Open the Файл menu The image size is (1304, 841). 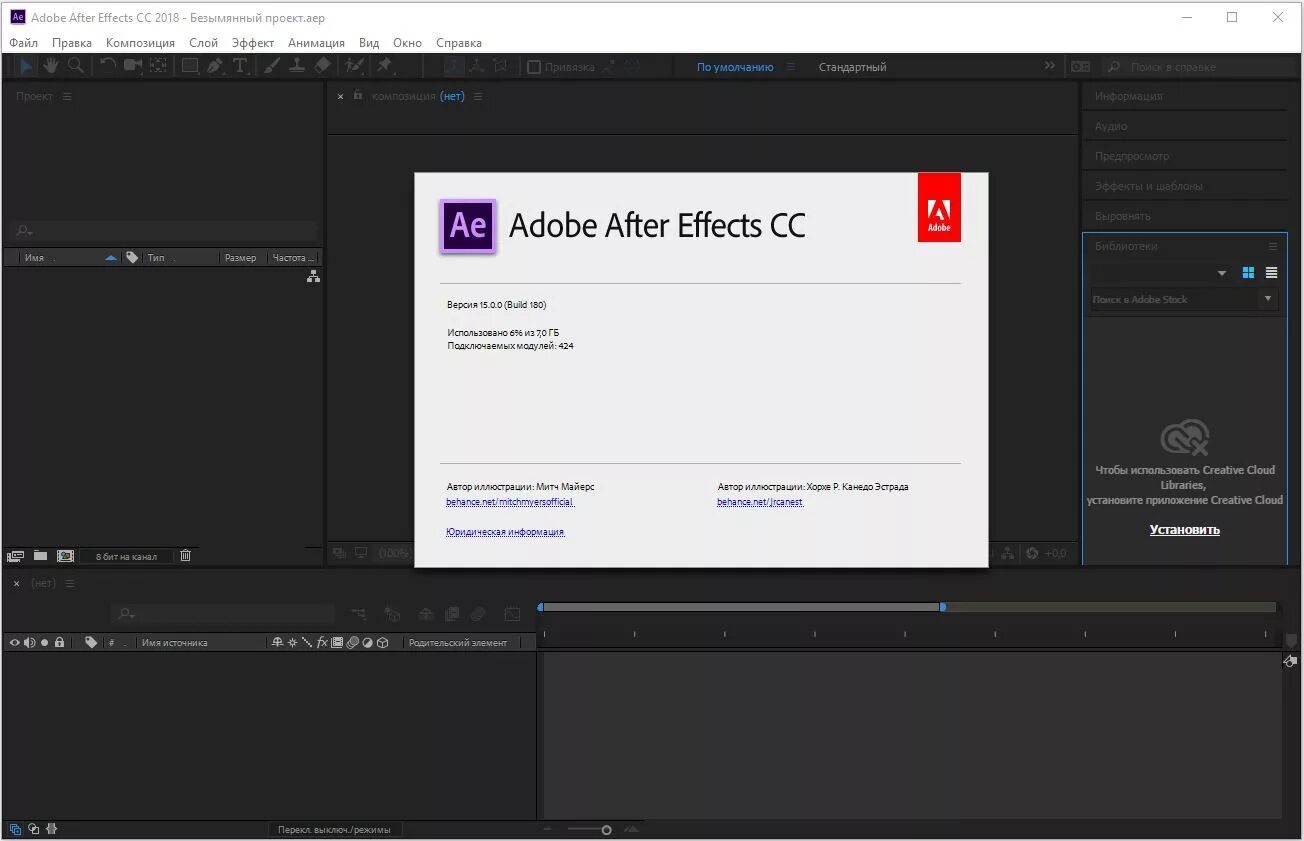click(x=23, y=43)
